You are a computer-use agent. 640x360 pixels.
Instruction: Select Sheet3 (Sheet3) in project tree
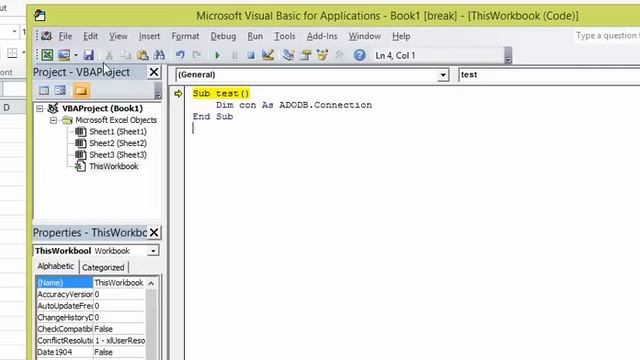118,155
